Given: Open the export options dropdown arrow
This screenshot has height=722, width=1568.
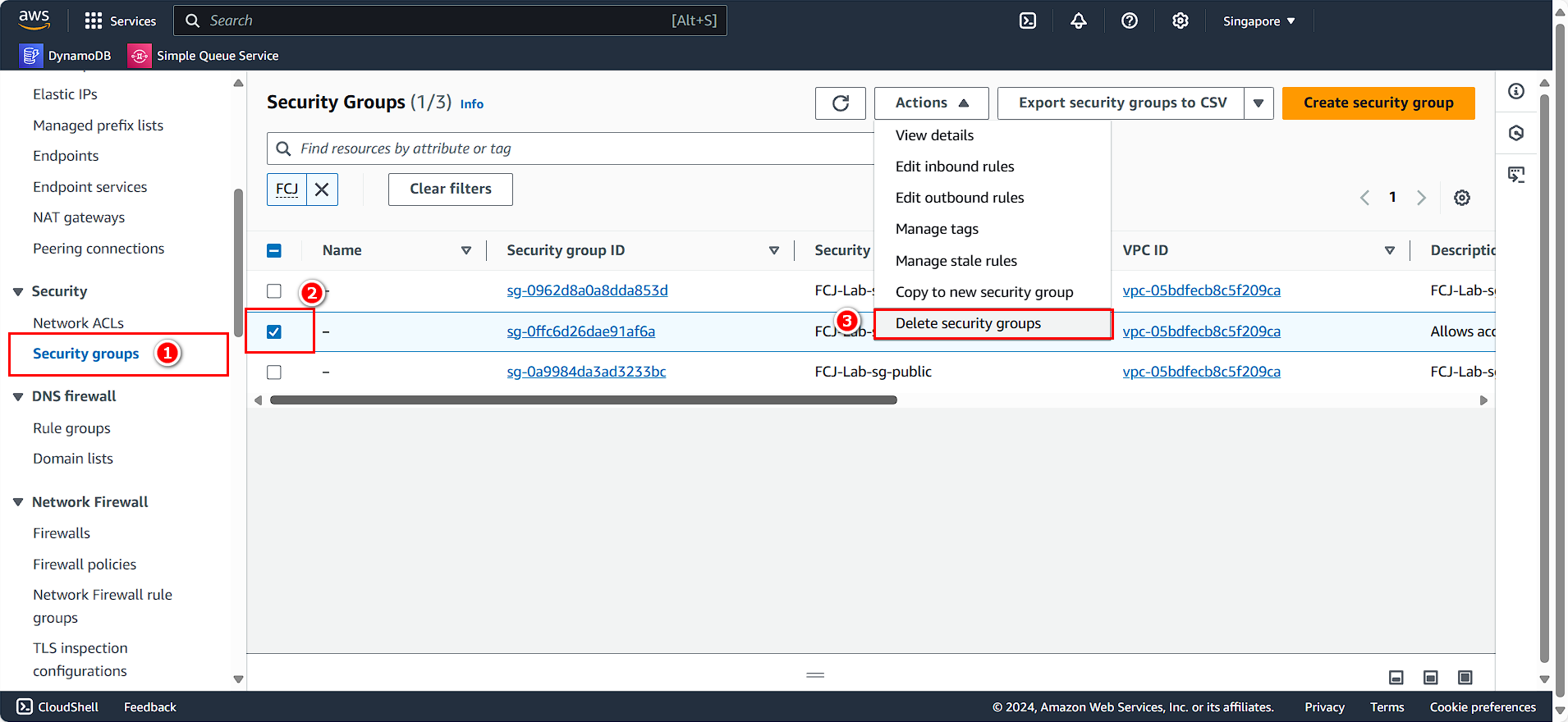Looking at the screenshot, I should tap(1259, 103).
